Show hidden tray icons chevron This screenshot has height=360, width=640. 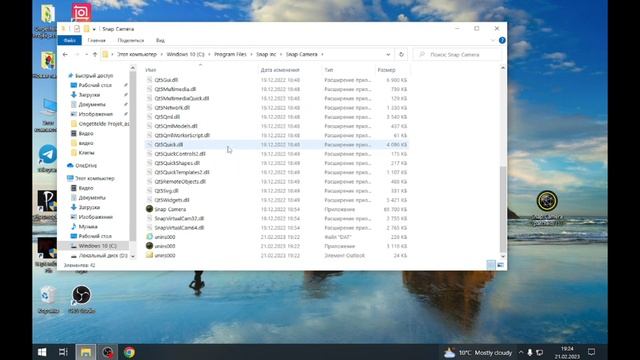(521, 353)
